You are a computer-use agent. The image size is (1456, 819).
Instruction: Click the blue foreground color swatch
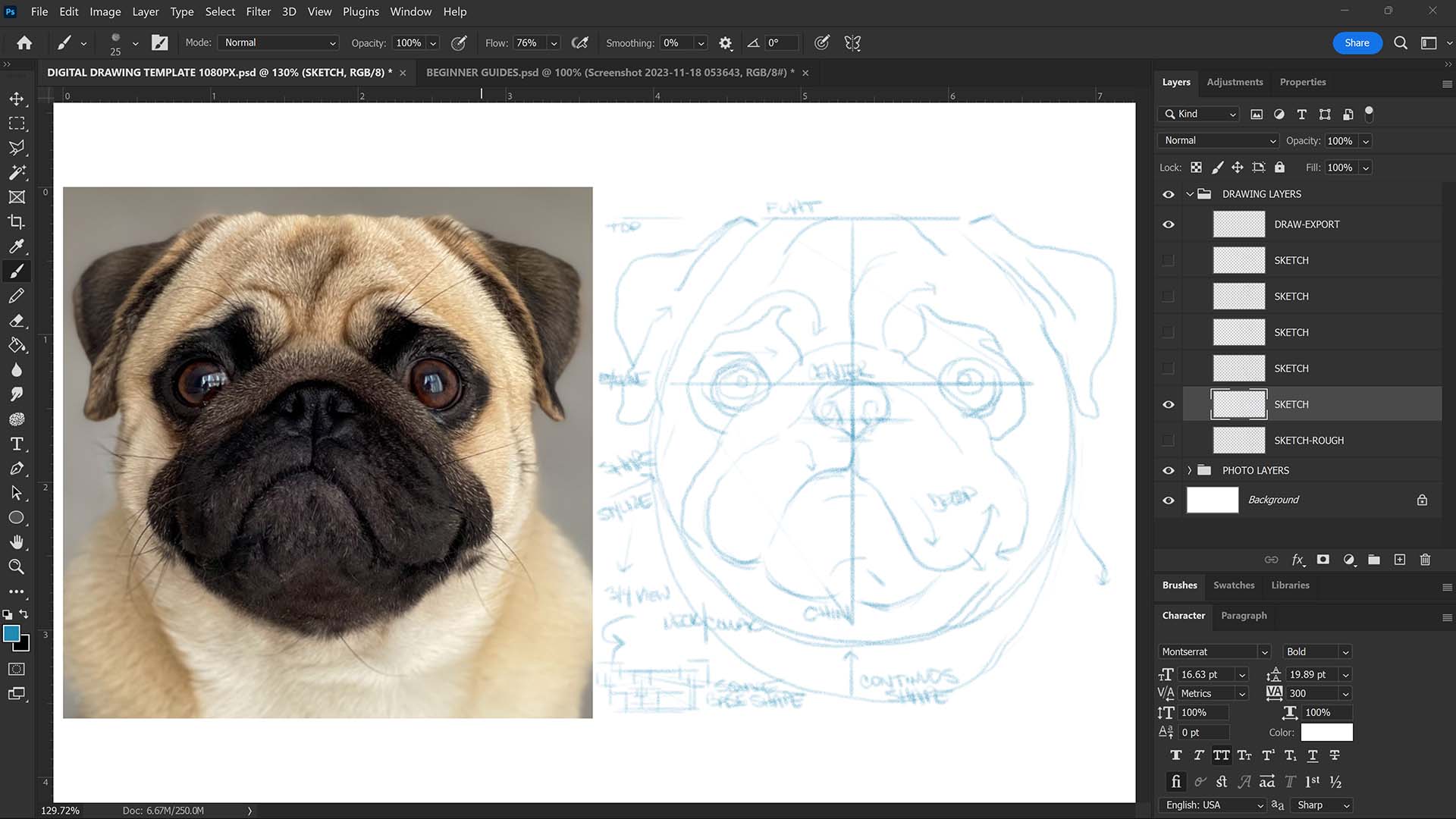click(11, 634)
